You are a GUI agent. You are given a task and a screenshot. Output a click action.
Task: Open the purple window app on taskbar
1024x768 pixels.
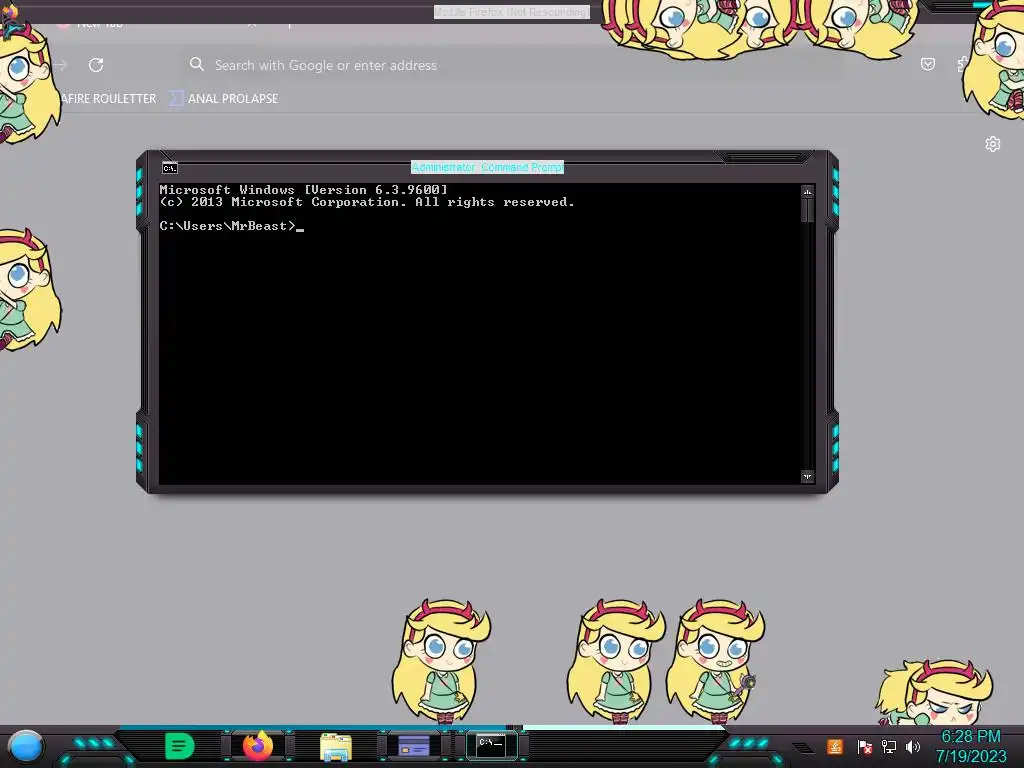(414, 746)
